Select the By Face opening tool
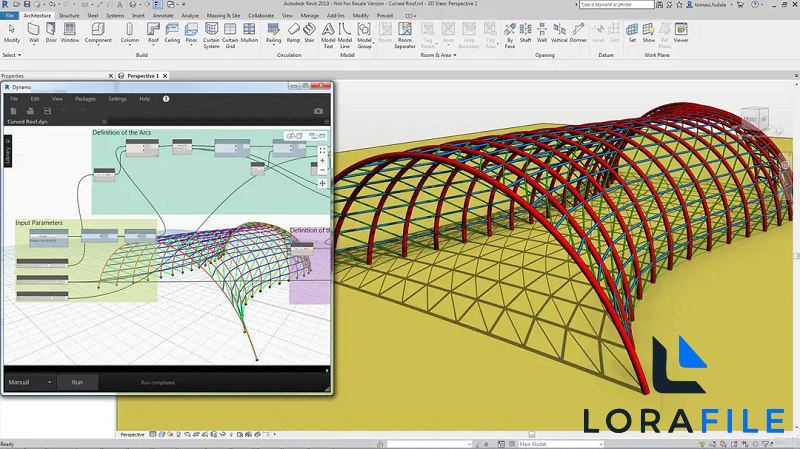This screenshot has width=800, height=449. pos(510,36)
